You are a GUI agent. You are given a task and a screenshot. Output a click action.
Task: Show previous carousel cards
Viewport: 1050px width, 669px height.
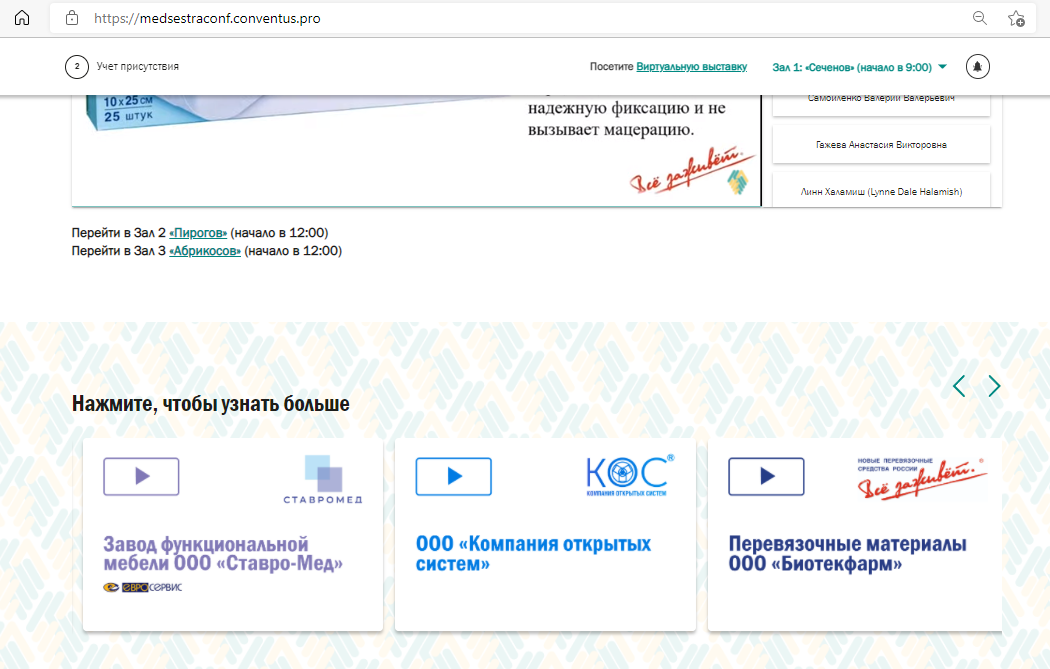pos(959,386)
